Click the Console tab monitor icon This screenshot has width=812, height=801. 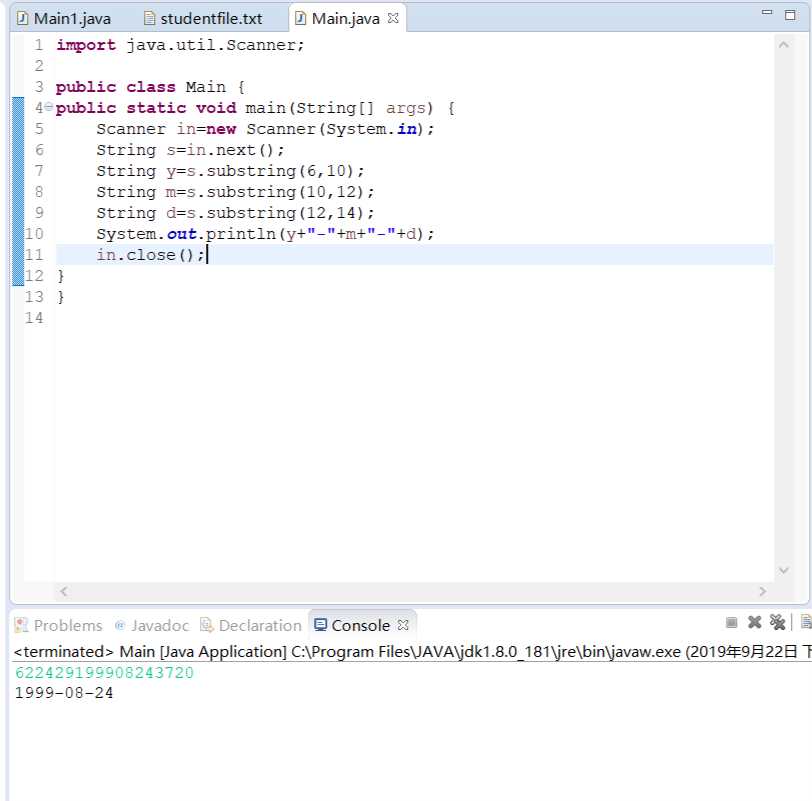click(x=321, y=625)
